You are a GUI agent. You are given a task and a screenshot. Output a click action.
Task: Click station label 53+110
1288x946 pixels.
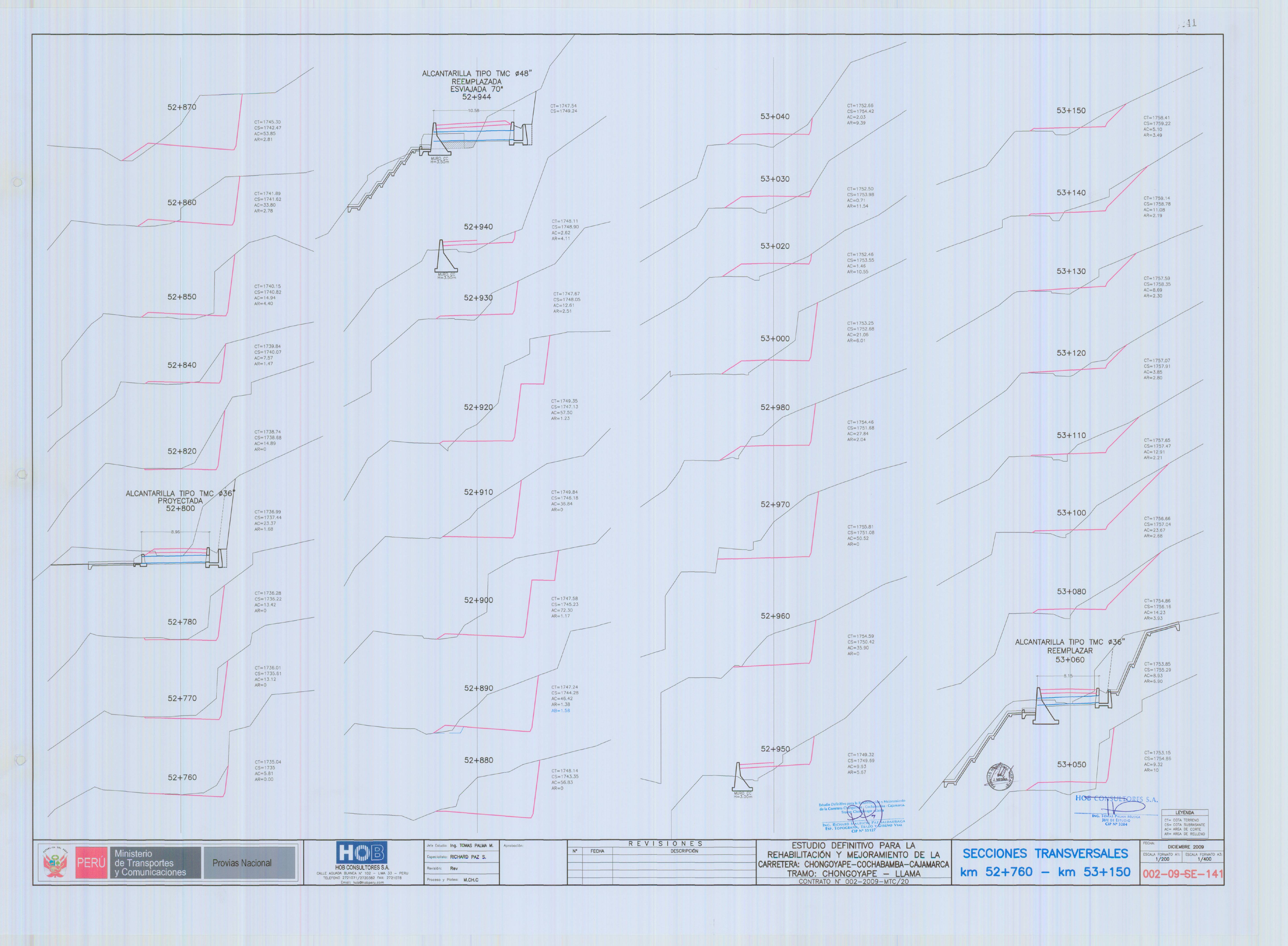tap(1071, 435)
